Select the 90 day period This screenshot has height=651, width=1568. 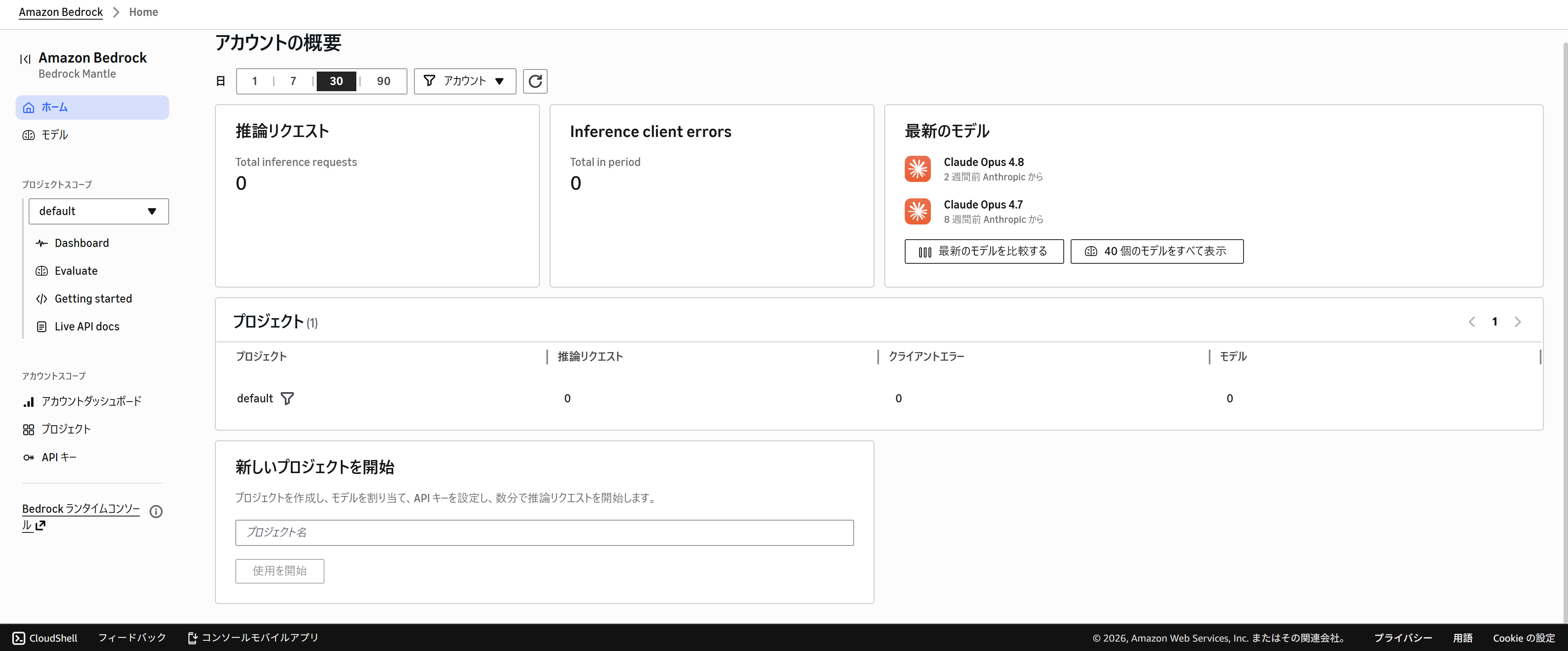click(x=383, y=81)
